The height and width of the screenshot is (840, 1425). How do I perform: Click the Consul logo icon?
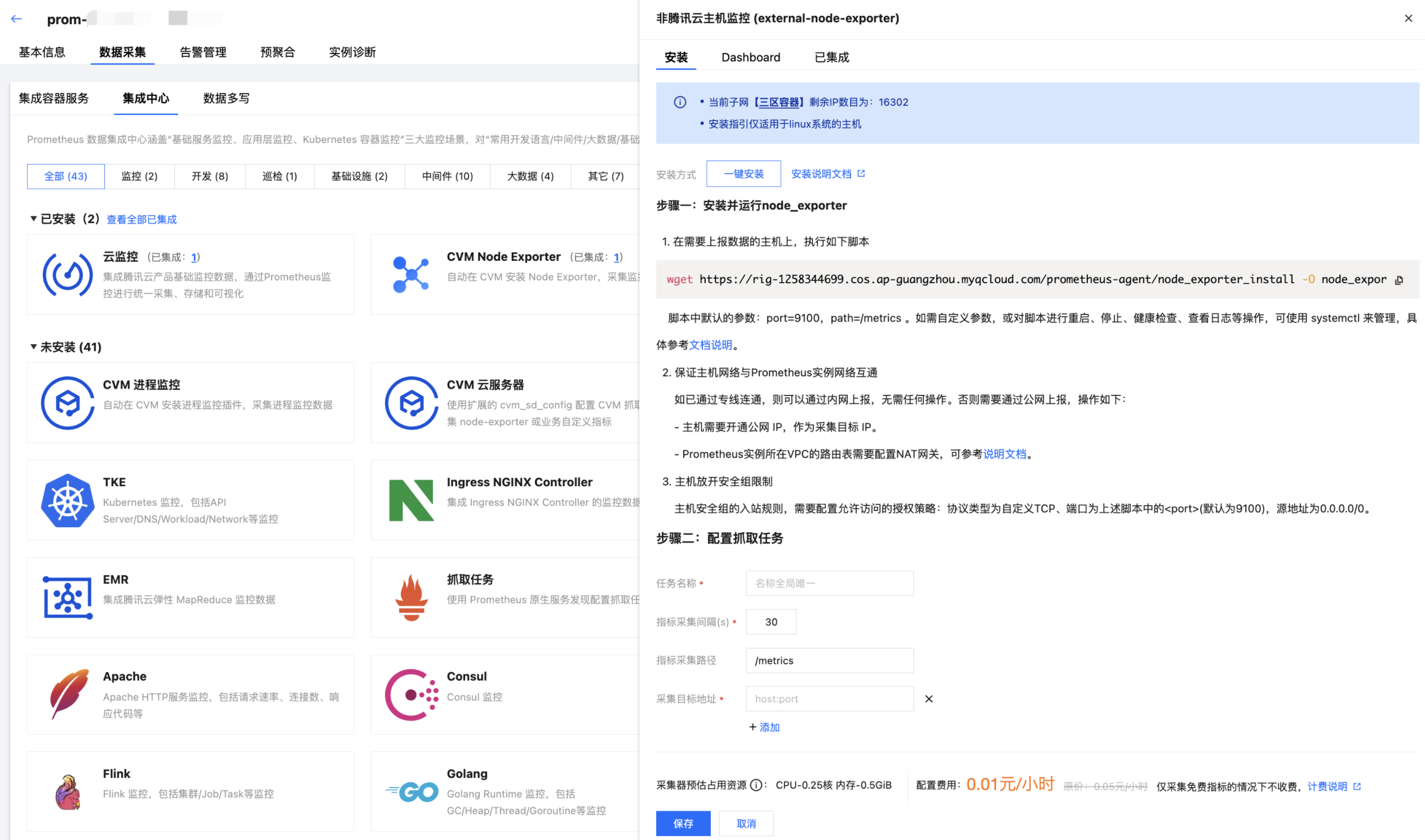pyautogui.click(x=411, y=695)
